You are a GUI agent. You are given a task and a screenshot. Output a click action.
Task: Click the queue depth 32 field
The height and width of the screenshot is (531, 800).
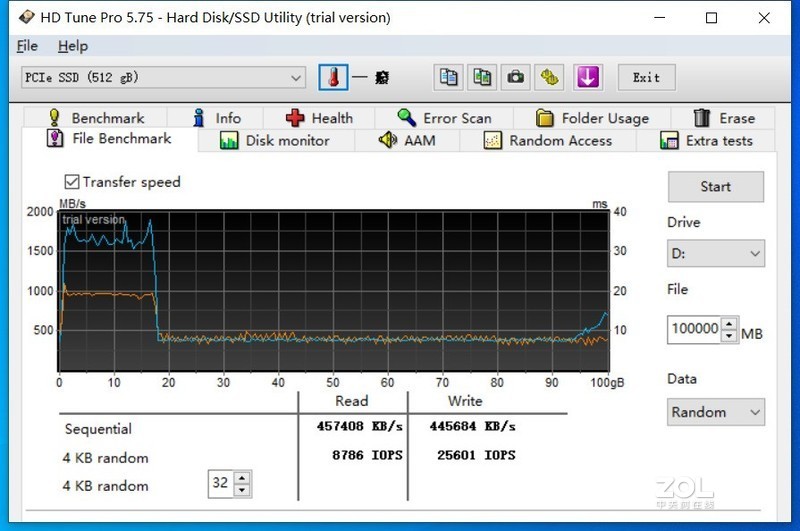click(x=220, y=483)
